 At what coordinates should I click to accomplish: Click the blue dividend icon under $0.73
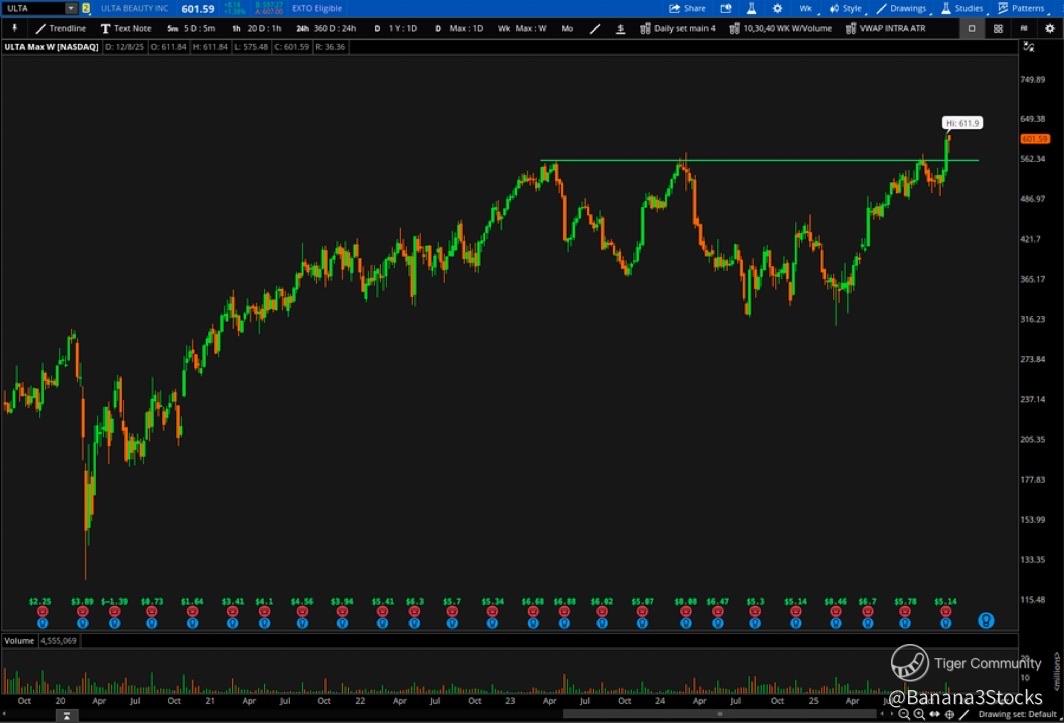151,623
